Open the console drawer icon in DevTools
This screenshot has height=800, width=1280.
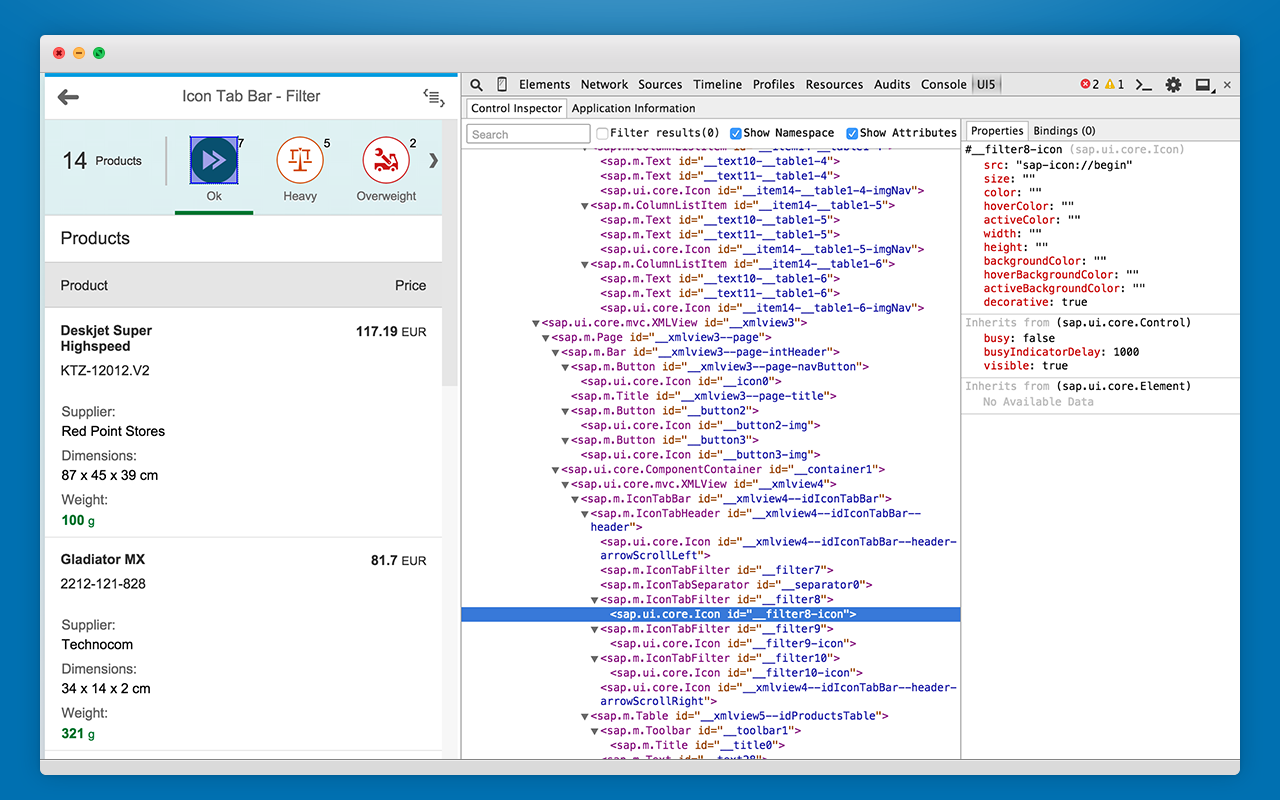[x=1143, y=84]
